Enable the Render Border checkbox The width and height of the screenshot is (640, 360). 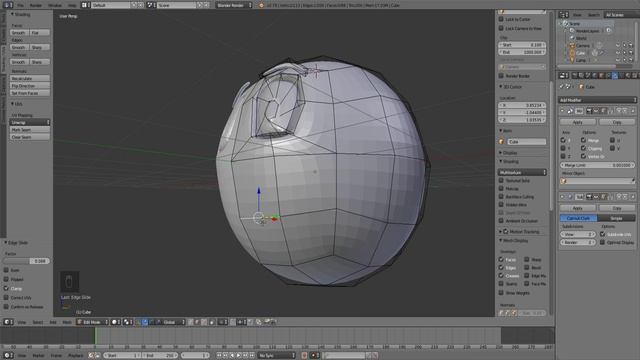point(501,76)
